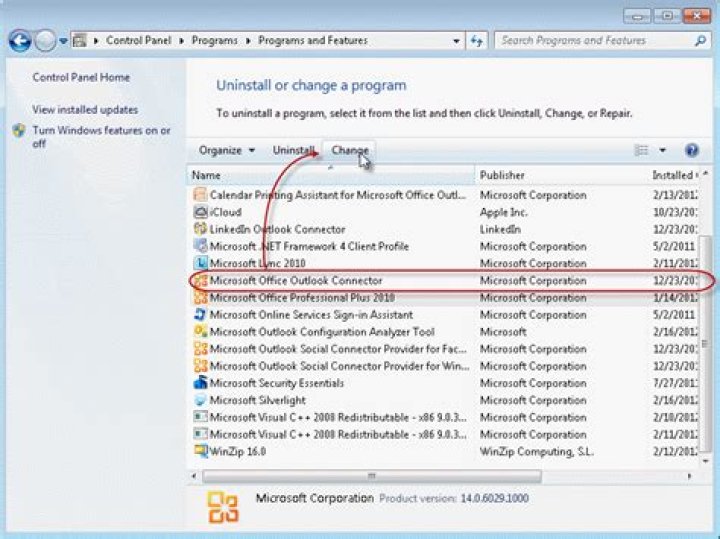Expand the view options dropdown arrow
The image size is (720, 539).
click(x=662, y=151)
